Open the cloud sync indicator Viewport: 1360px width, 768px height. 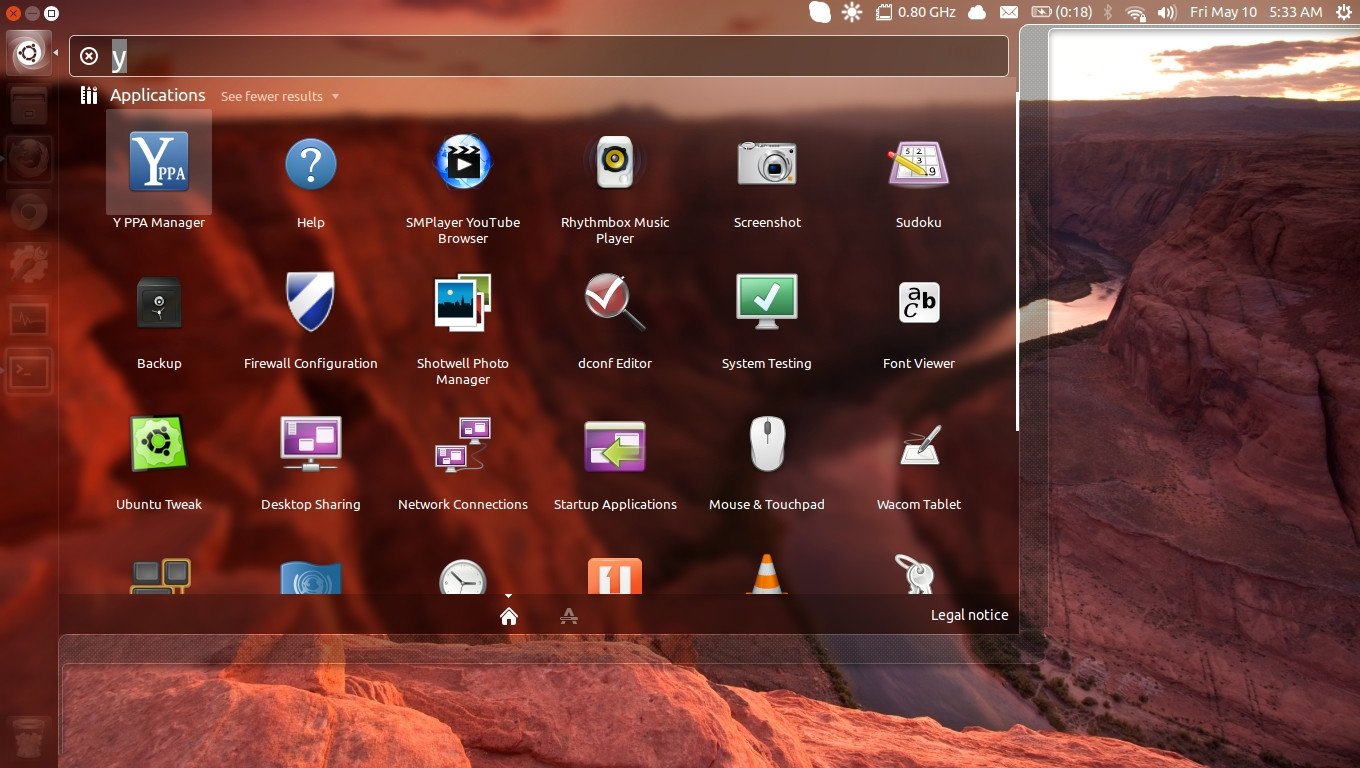point(977,12)
